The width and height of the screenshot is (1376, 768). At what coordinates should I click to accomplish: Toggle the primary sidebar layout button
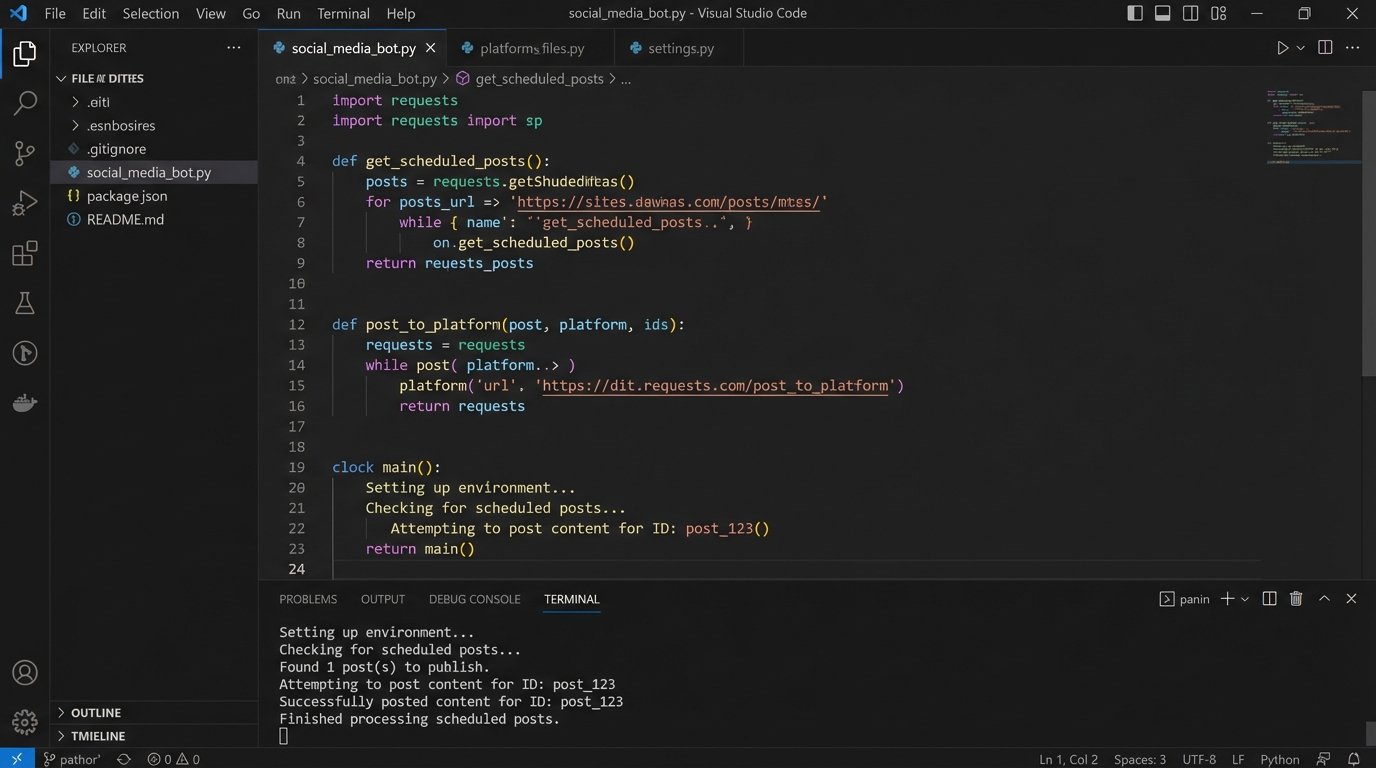click(x=1135, y=14)
